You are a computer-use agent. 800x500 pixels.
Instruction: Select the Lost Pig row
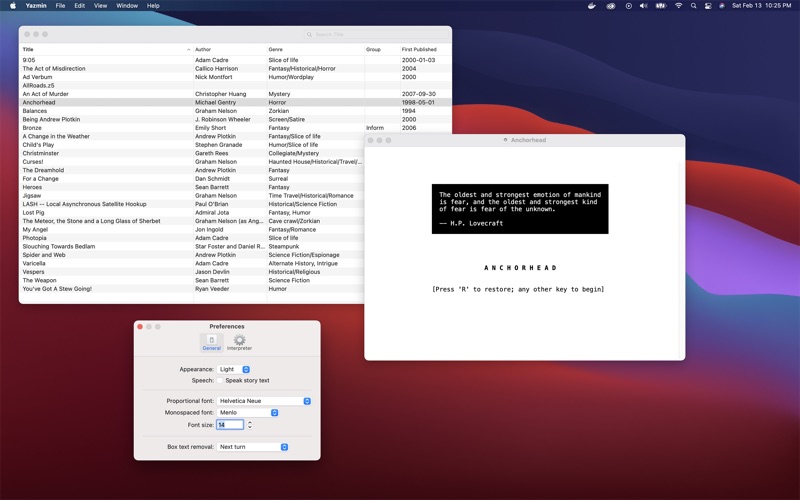coord(192,212)
